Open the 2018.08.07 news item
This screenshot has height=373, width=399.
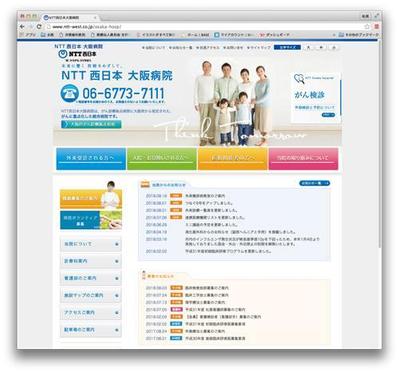209,203
